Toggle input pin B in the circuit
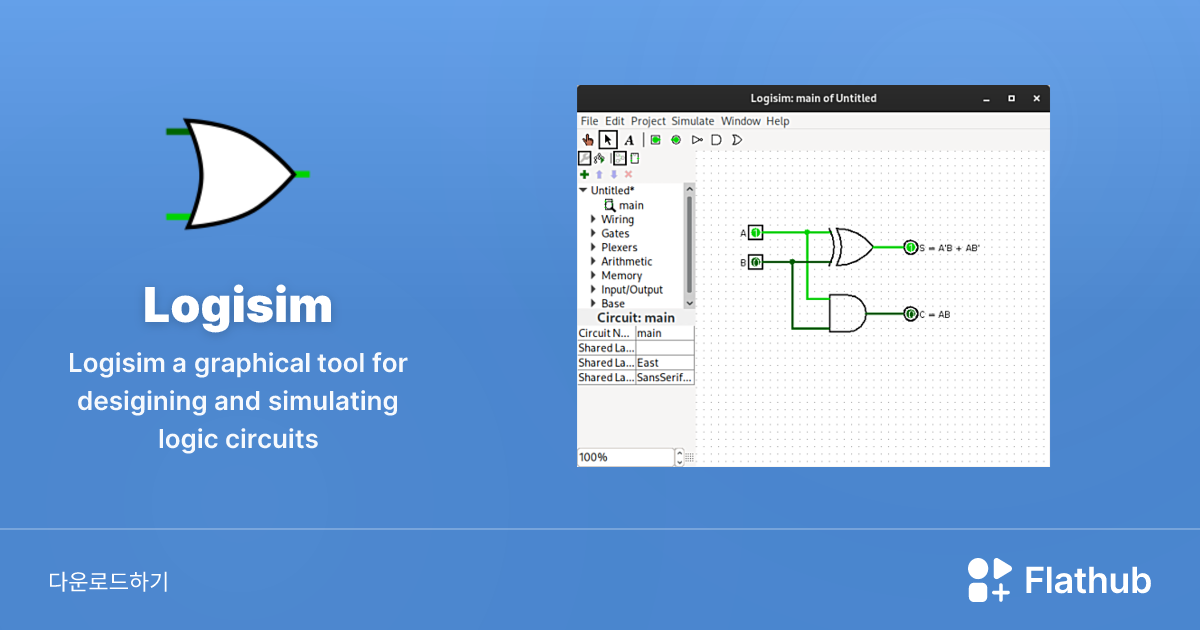The image size is (1200, 630). (x=758, y=261)
